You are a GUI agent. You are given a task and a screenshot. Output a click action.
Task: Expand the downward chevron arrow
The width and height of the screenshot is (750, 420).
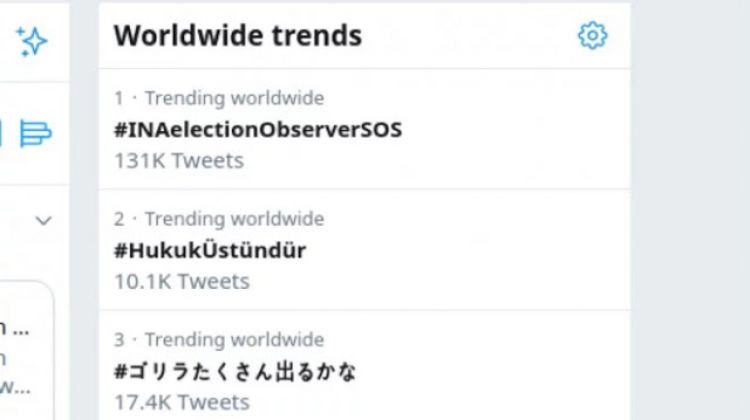tap(43, 220)
